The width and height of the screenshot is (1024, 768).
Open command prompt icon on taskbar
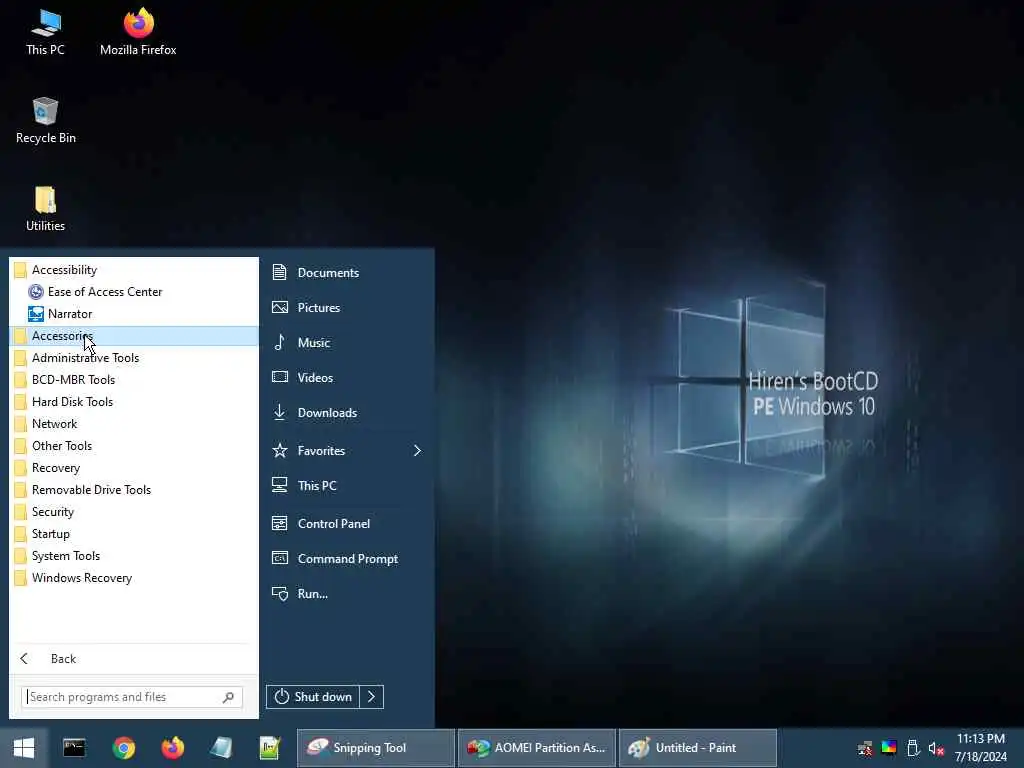74,748
